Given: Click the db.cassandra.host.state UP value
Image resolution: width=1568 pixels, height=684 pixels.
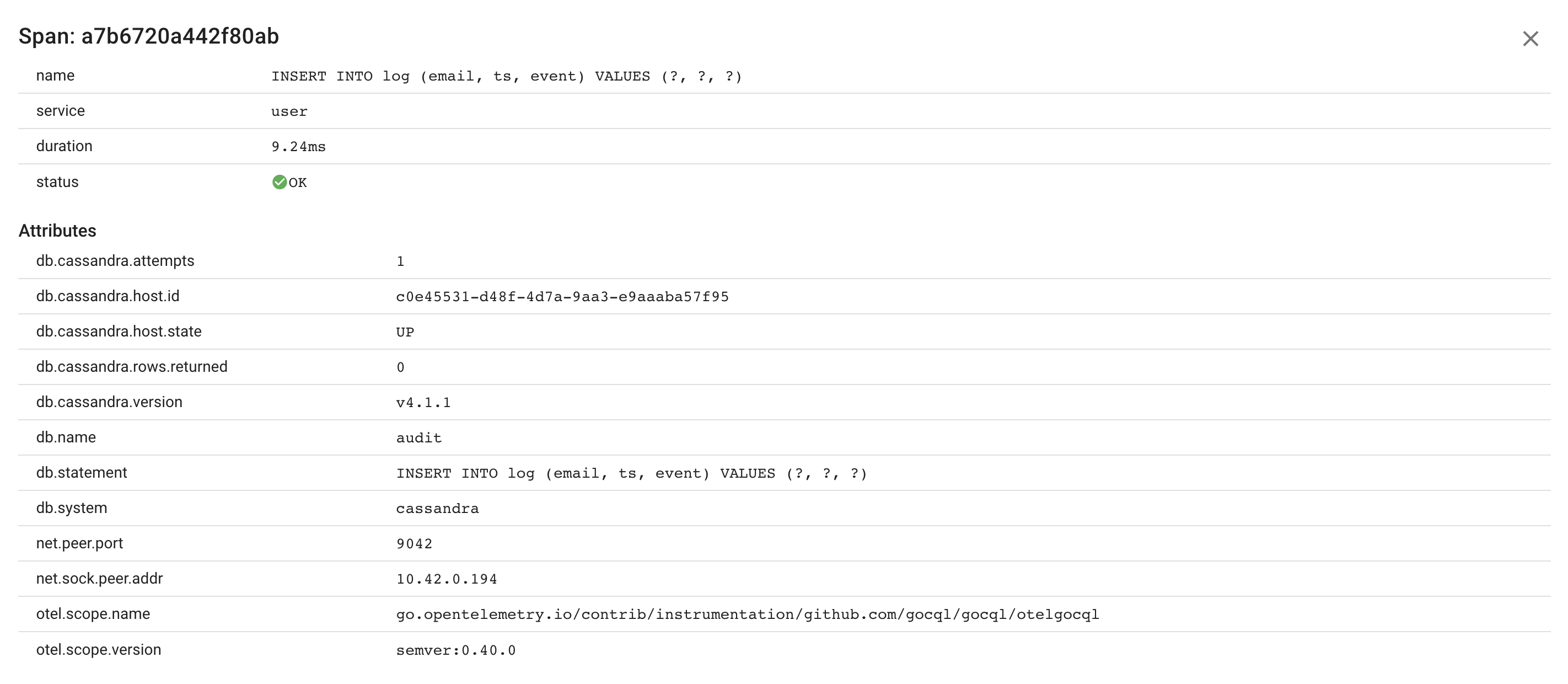Looking at the screenshot, I should (405, 332).
